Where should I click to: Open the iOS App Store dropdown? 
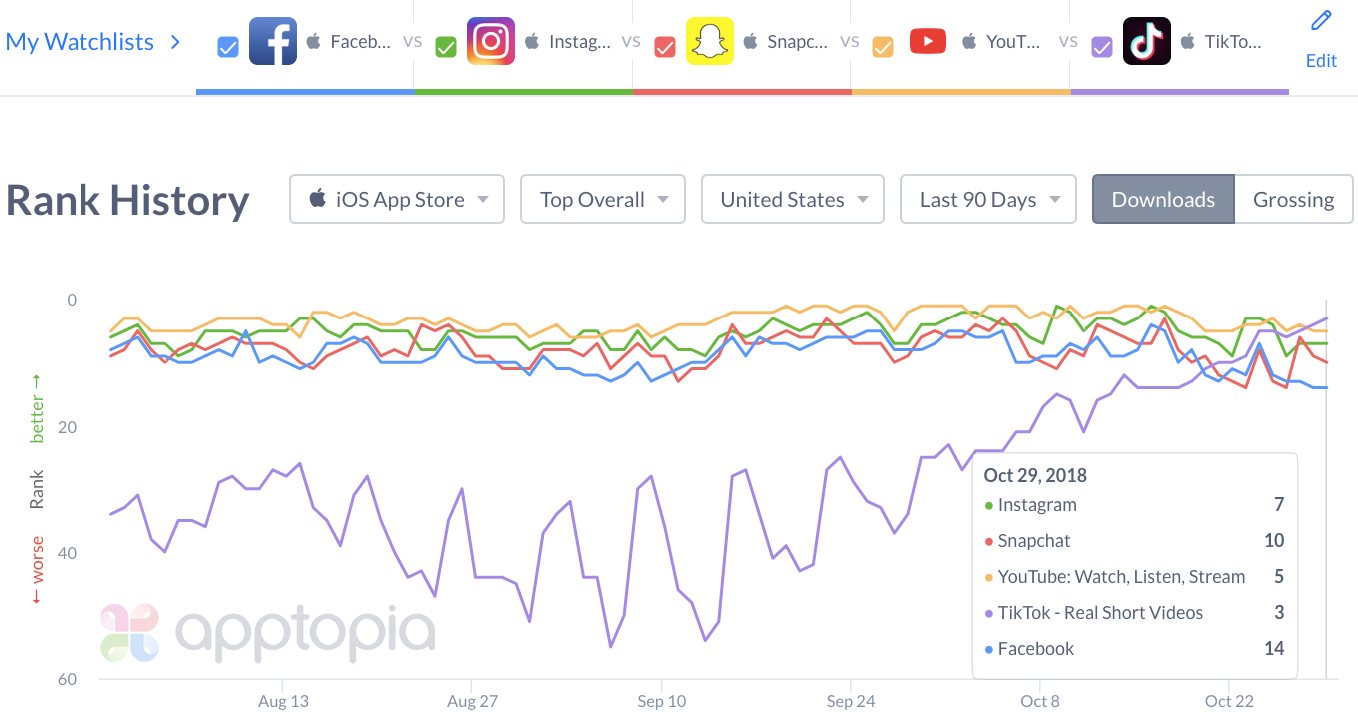[x=396, y=199]
